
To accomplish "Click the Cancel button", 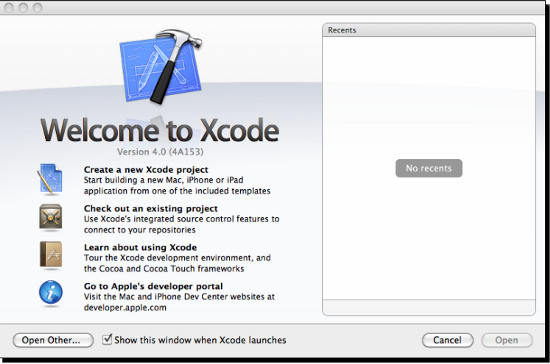I will coord(448,340).
